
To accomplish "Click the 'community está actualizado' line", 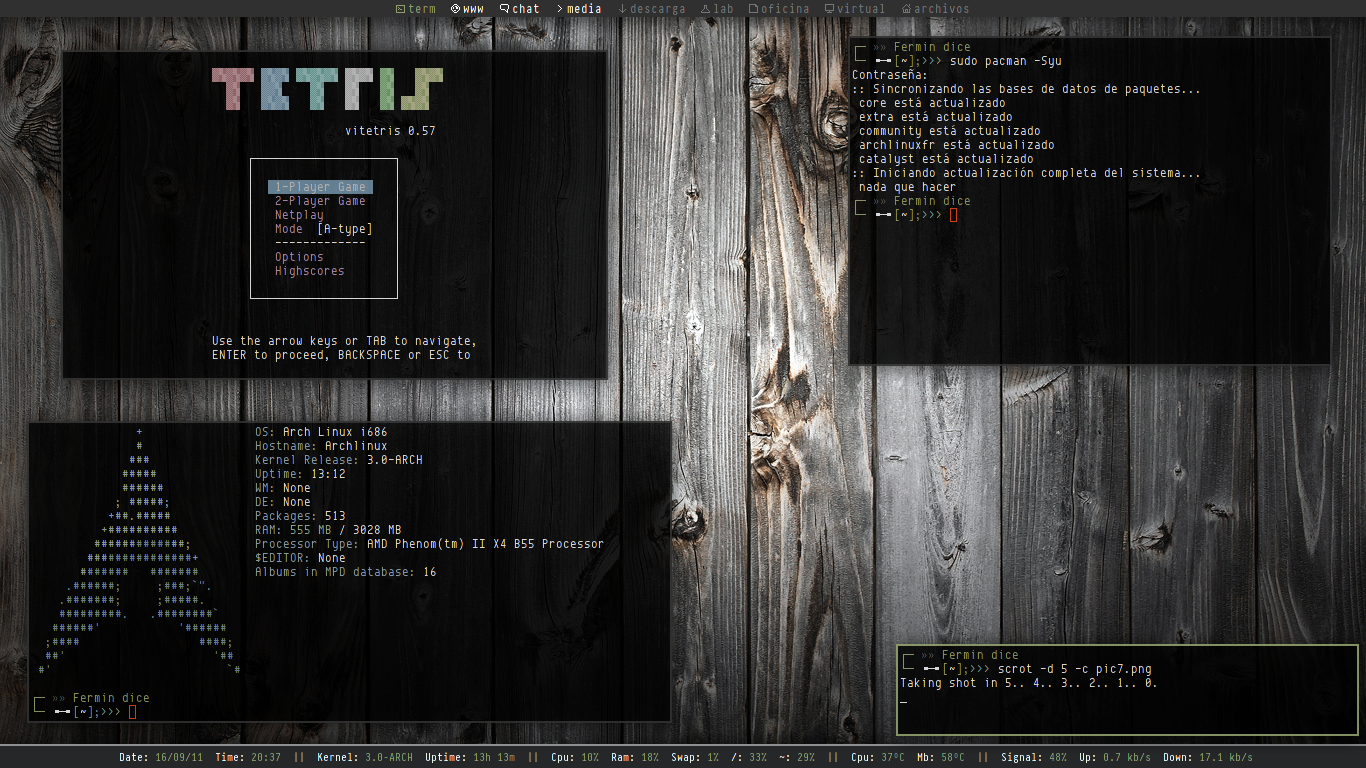I will (949, 131).
